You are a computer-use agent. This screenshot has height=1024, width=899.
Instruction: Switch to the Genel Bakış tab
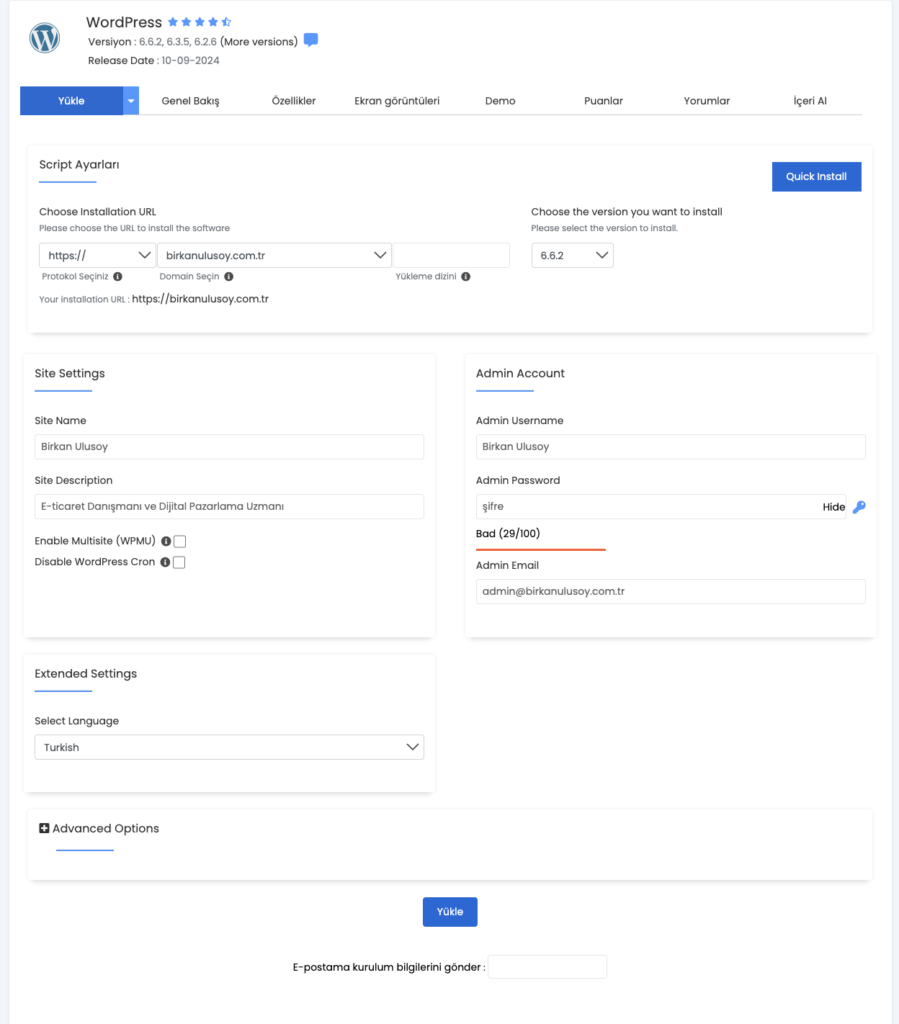tap(191, 101)
